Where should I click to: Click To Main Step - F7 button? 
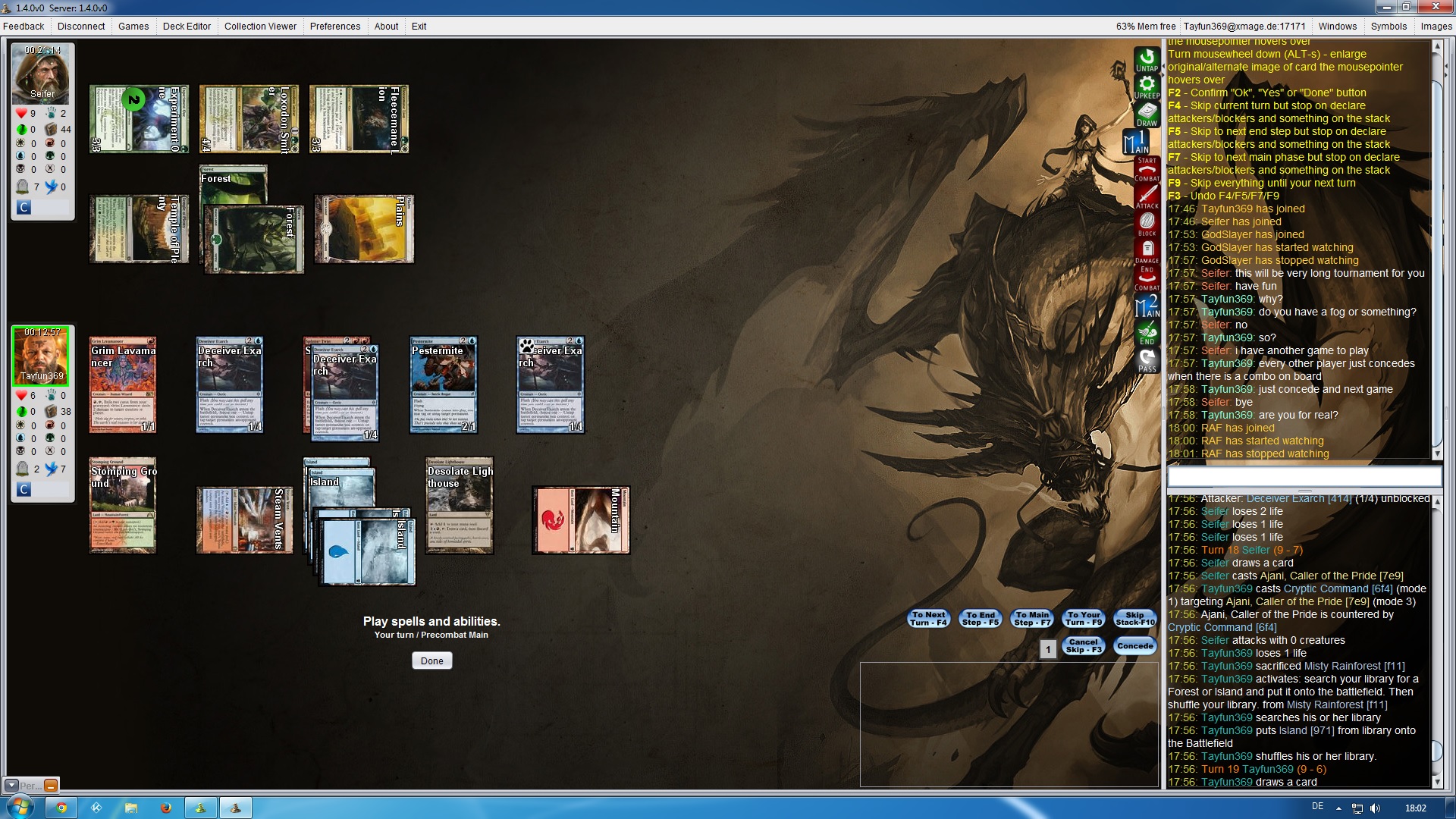[1033, 618]
